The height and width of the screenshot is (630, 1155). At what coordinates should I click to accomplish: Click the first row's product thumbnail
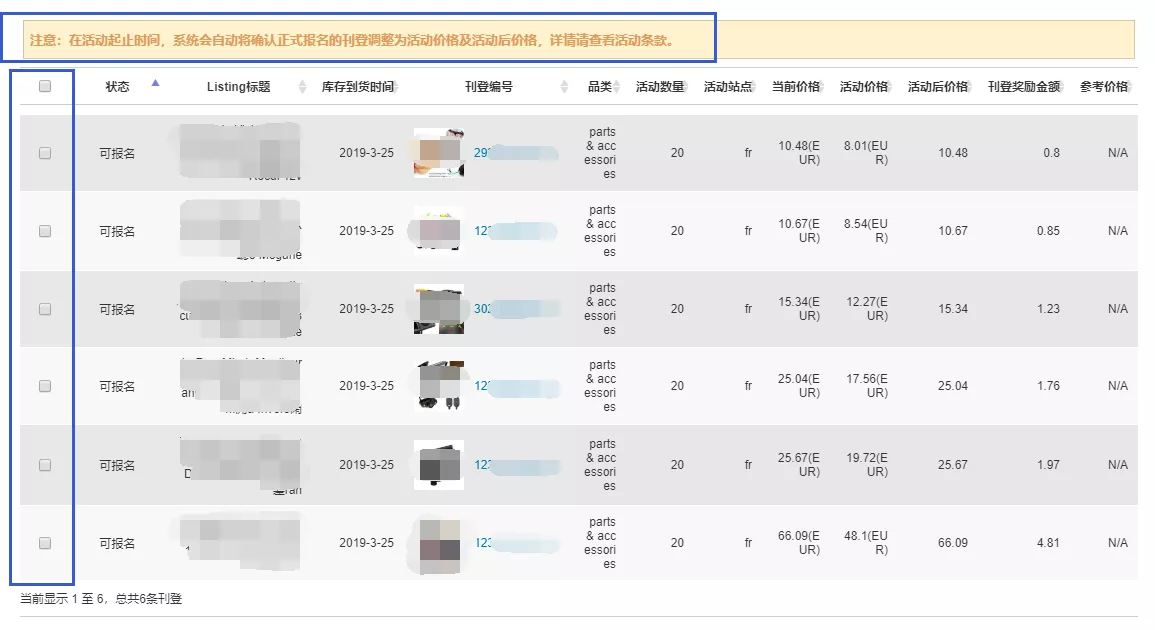point(440,152)
